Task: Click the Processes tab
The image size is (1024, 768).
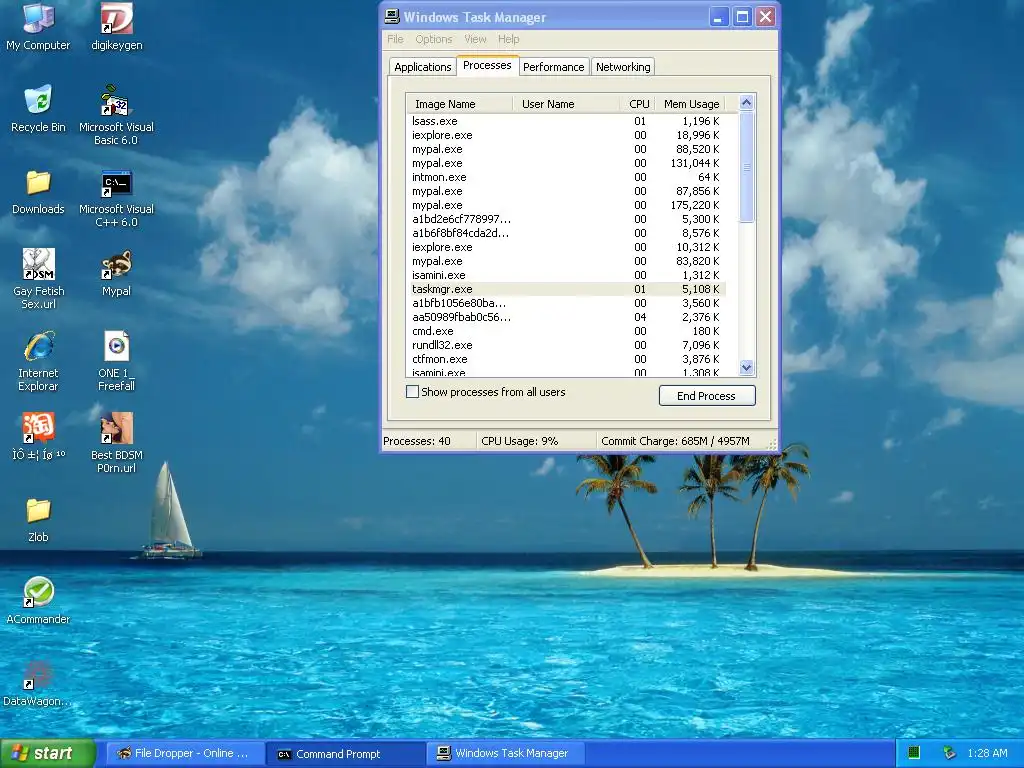Action: click(487, 65)
